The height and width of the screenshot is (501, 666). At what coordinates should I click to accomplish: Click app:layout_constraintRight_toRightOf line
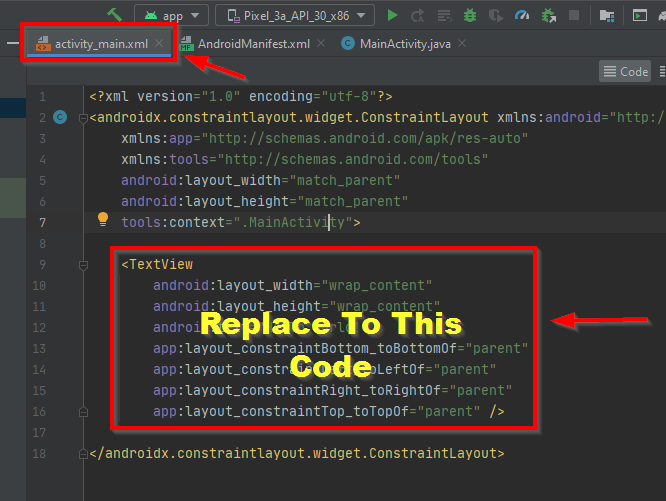click(x=333, y=391)
